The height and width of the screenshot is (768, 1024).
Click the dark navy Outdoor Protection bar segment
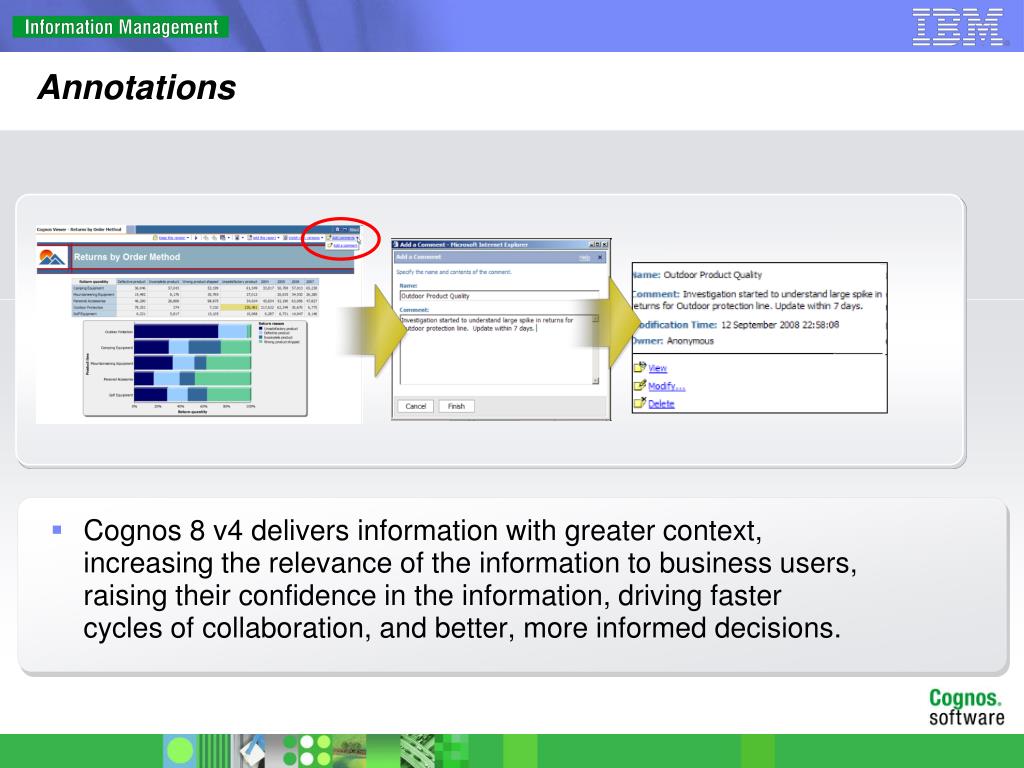(176, 332)
